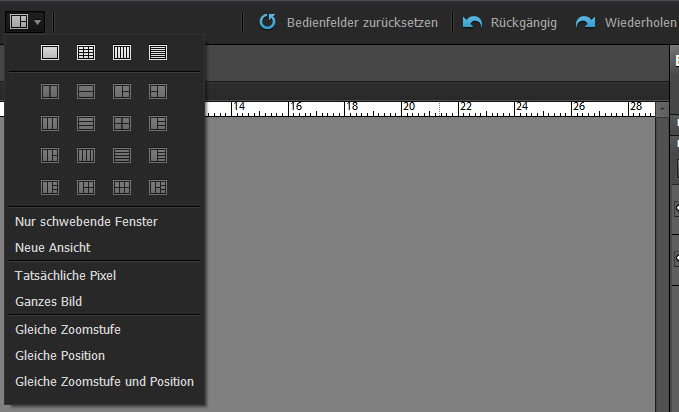Select the consolidate-all single window layout
This screenshot has width=679, height=412.
[x=50, y=53]
